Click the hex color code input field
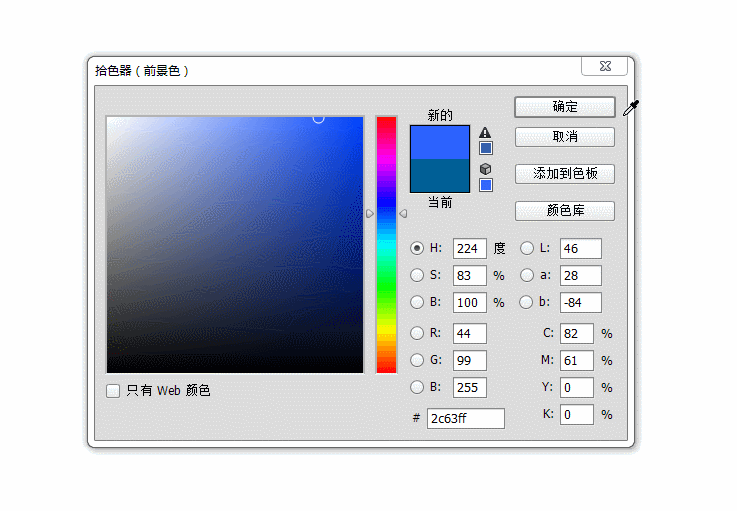This screenshot has height=511, width=737. point(465,418)
